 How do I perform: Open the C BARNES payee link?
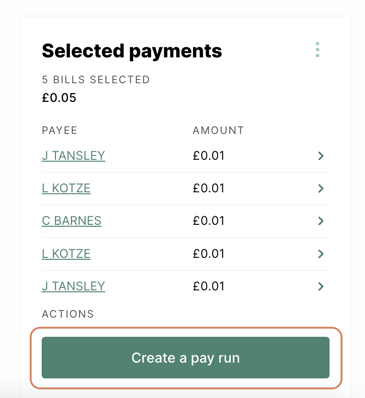(x=72, y=221)
